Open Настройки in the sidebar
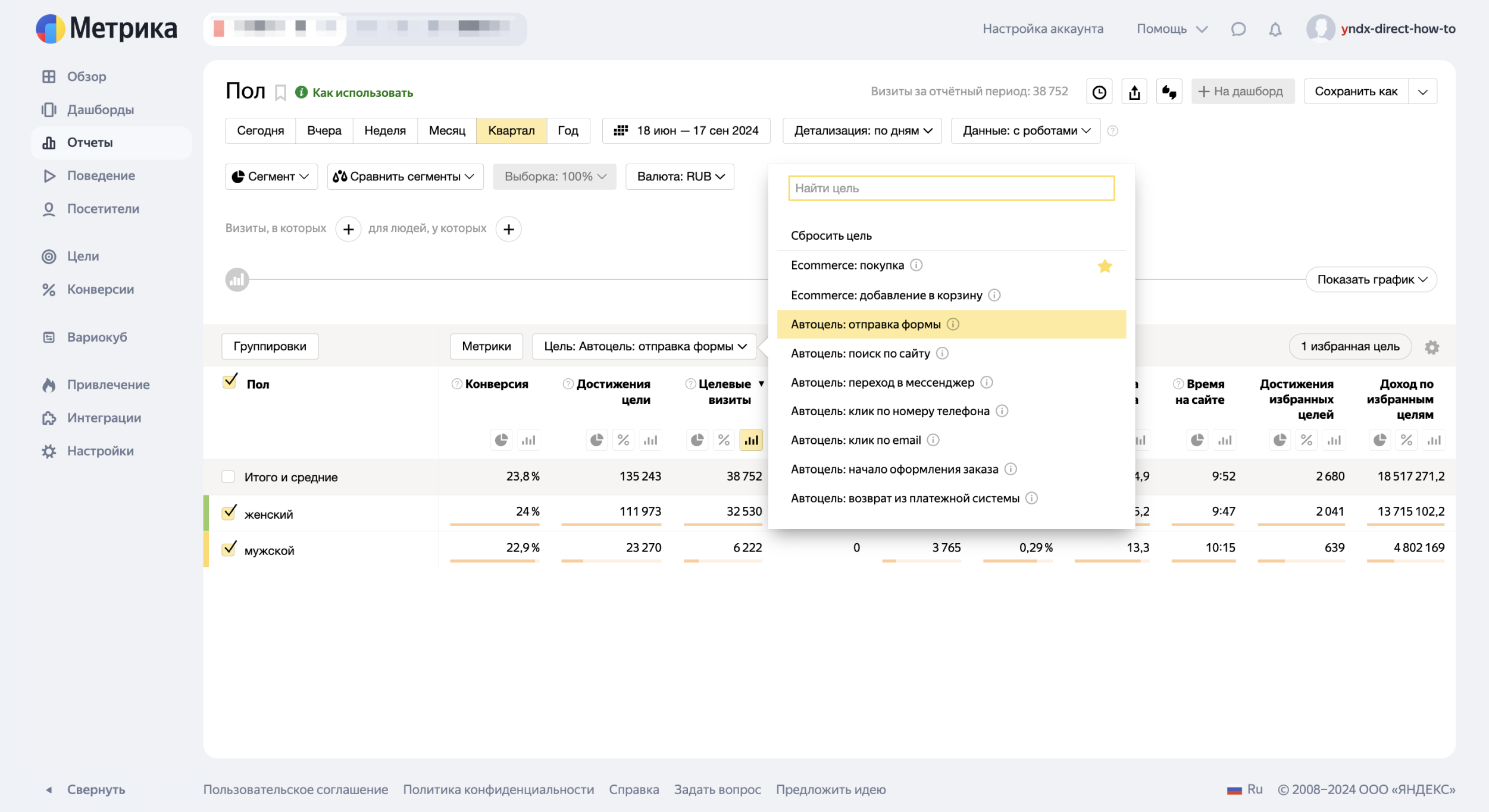This screenshot has width=1489, height=812. [87, 452]
